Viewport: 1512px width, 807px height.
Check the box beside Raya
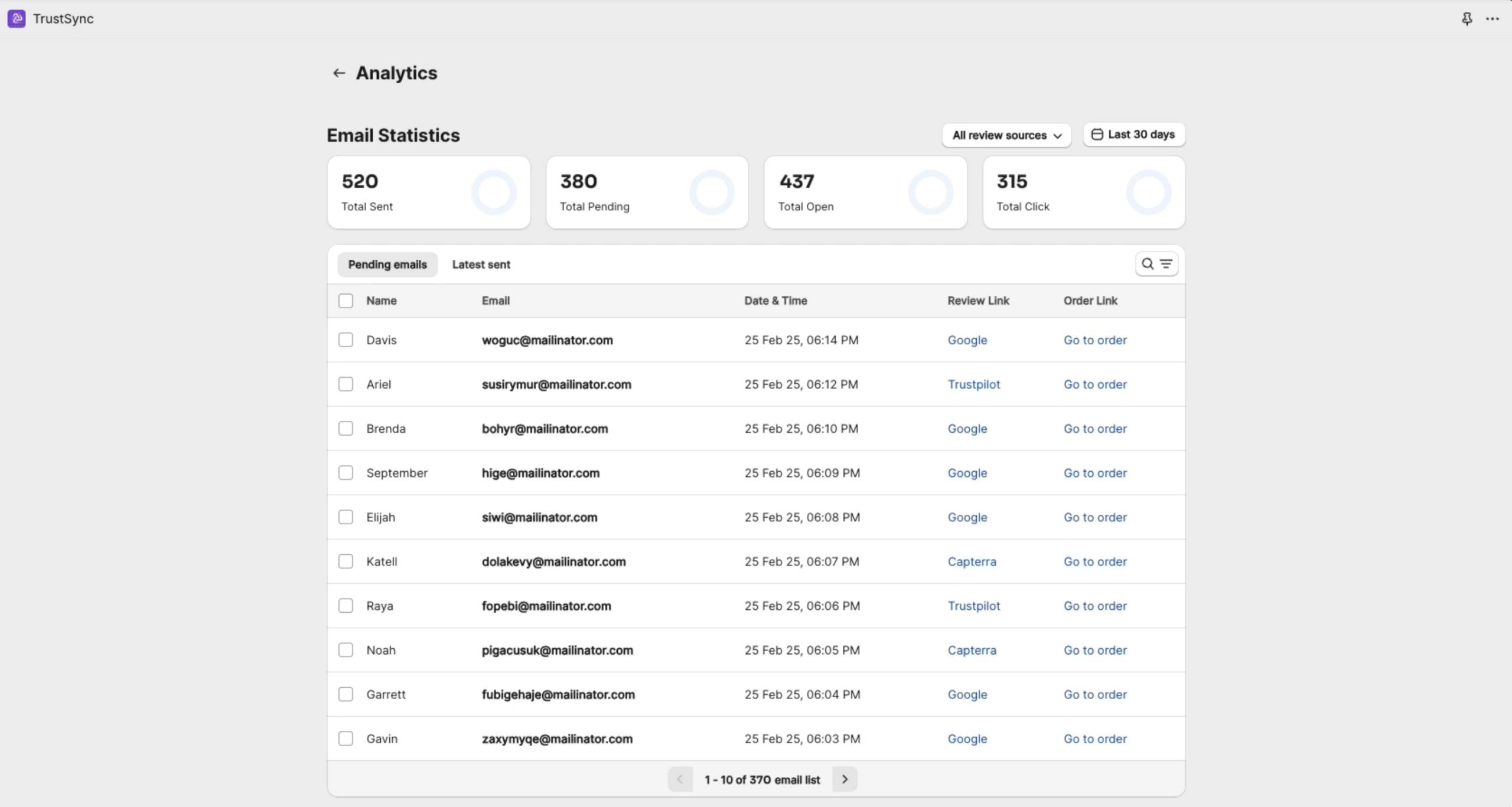346,605
